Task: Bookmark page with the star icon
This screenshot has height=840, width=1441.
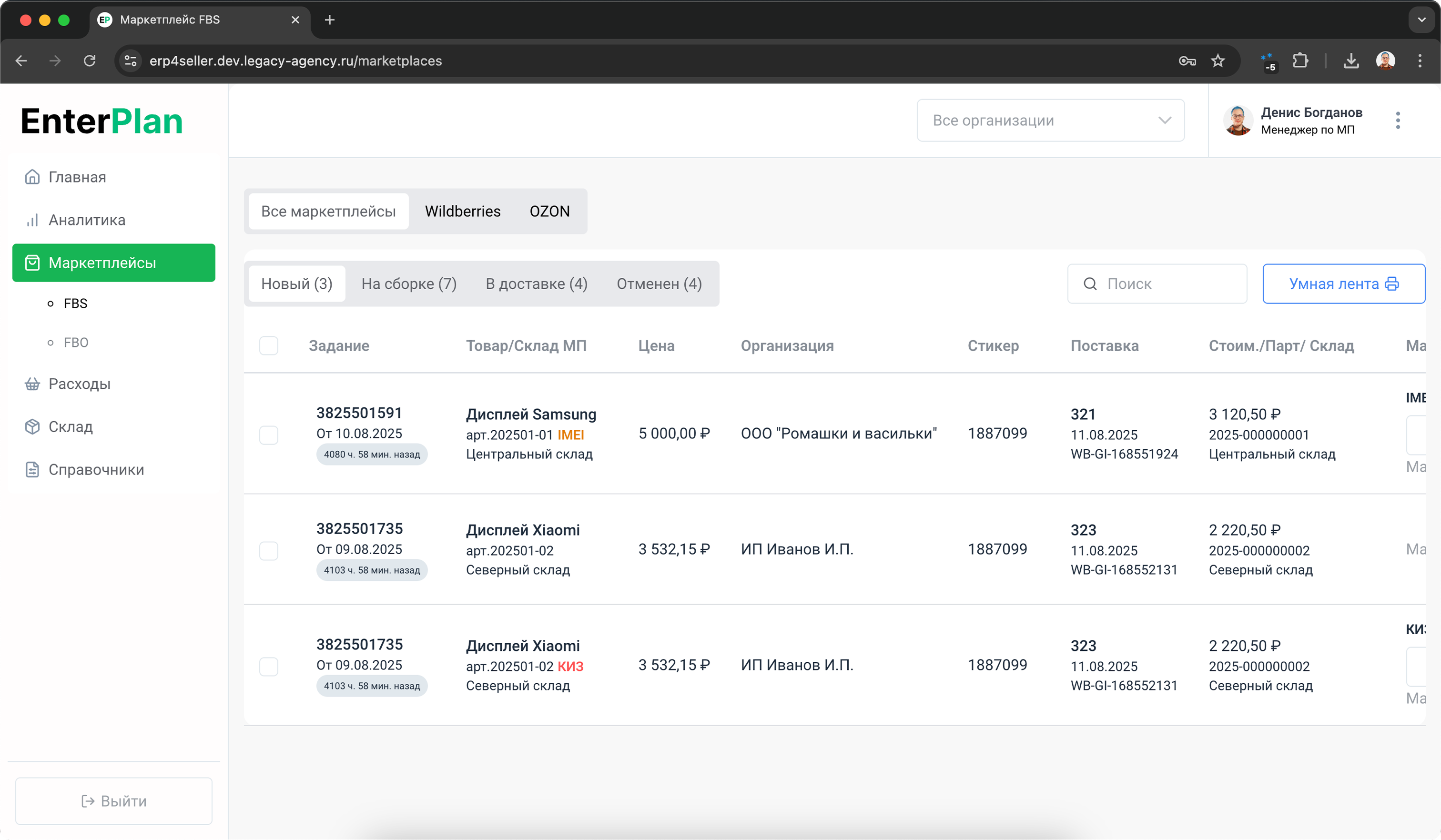Action: (x=1218, y=61)
